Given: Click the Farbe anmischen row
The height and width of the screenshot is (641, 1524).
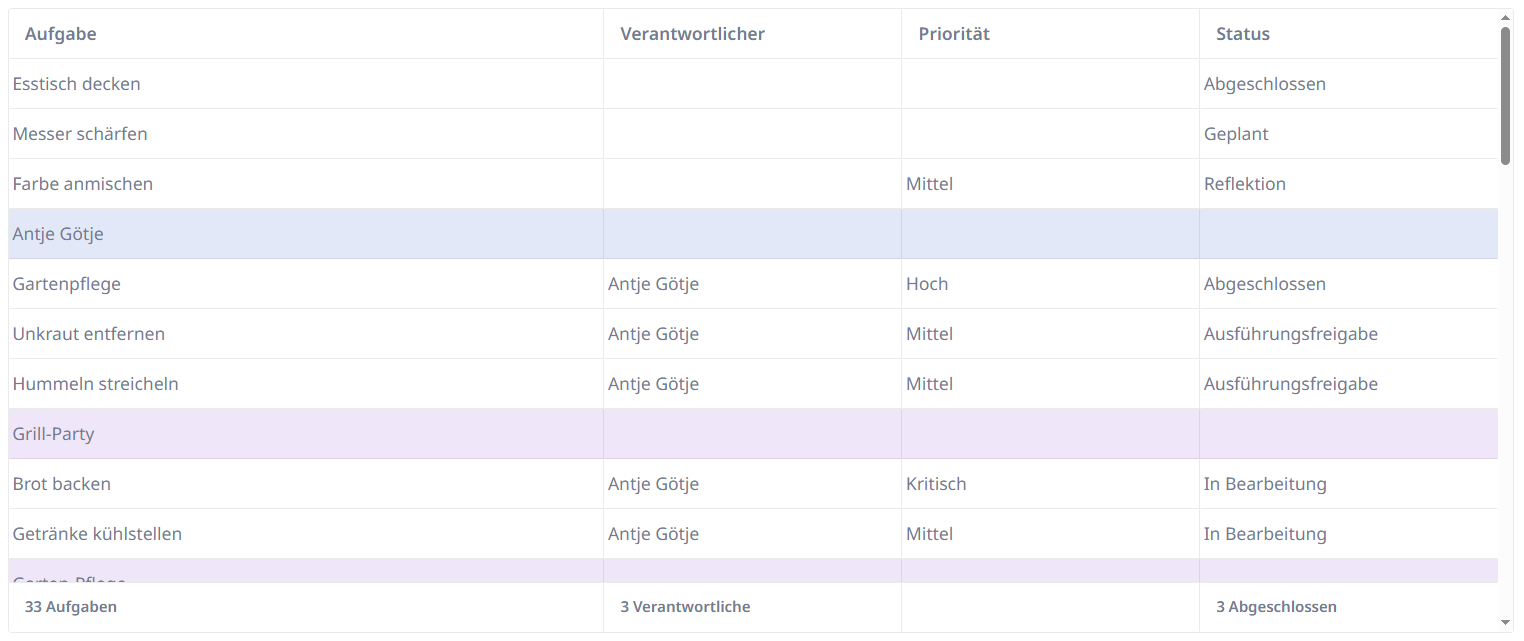Looking at the screenshot, I should 82,183.
